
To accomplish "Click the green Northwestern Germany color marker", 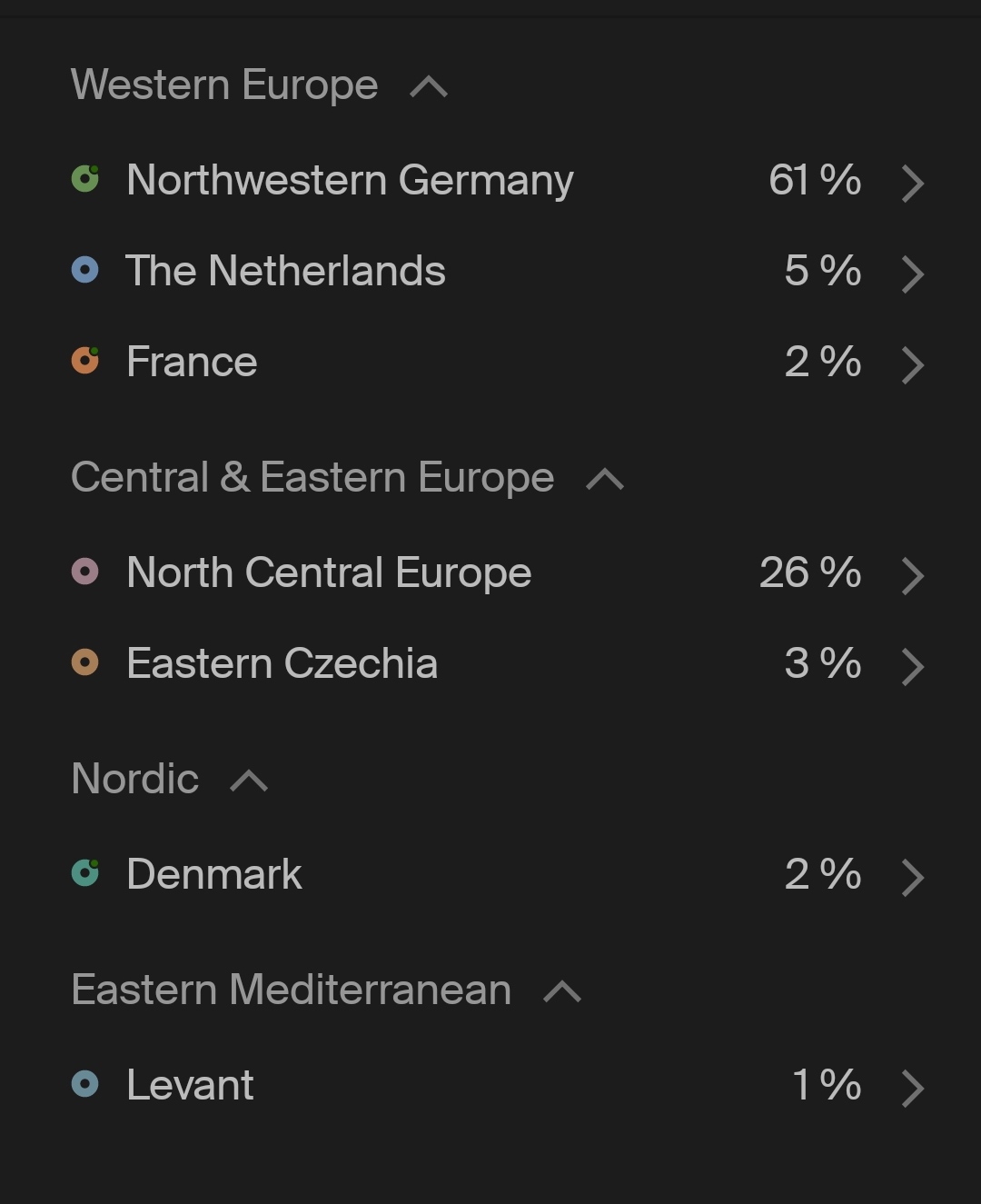I will [x=85, y=179].
